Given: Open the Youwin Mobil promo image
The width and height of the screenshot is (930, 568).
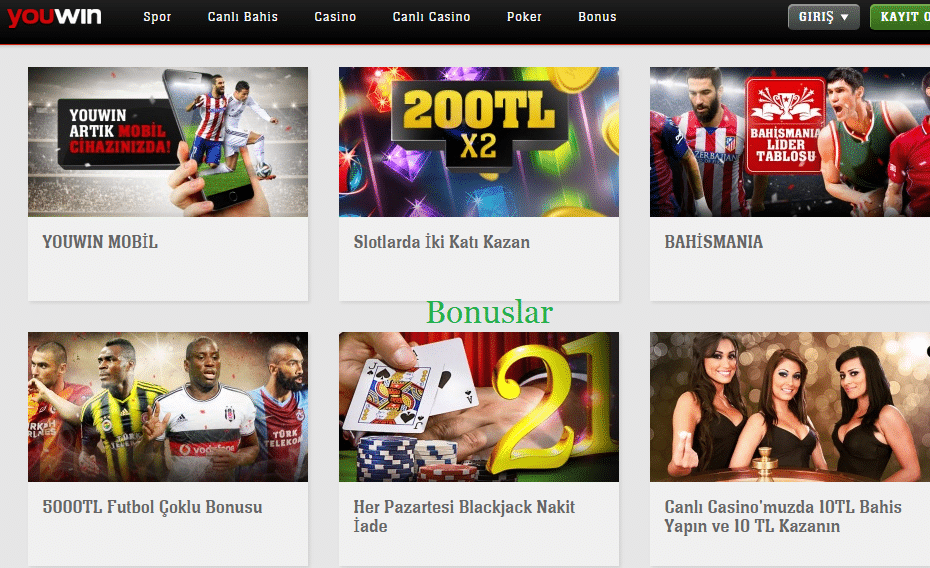Looking at the screenshot, I should (168, 142).
